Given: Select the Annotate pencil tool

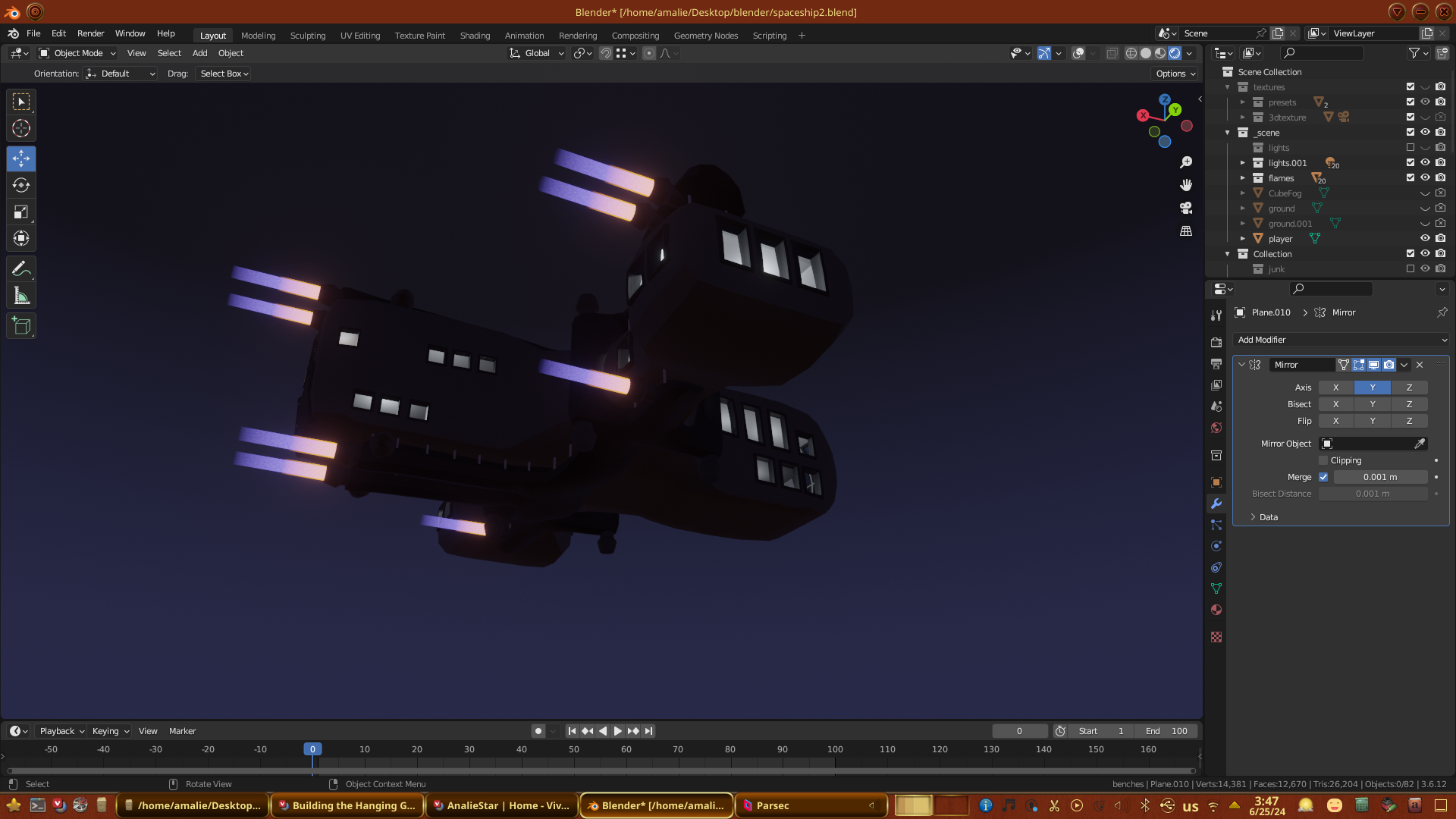Looking at the screenshot, I should 21,269.
